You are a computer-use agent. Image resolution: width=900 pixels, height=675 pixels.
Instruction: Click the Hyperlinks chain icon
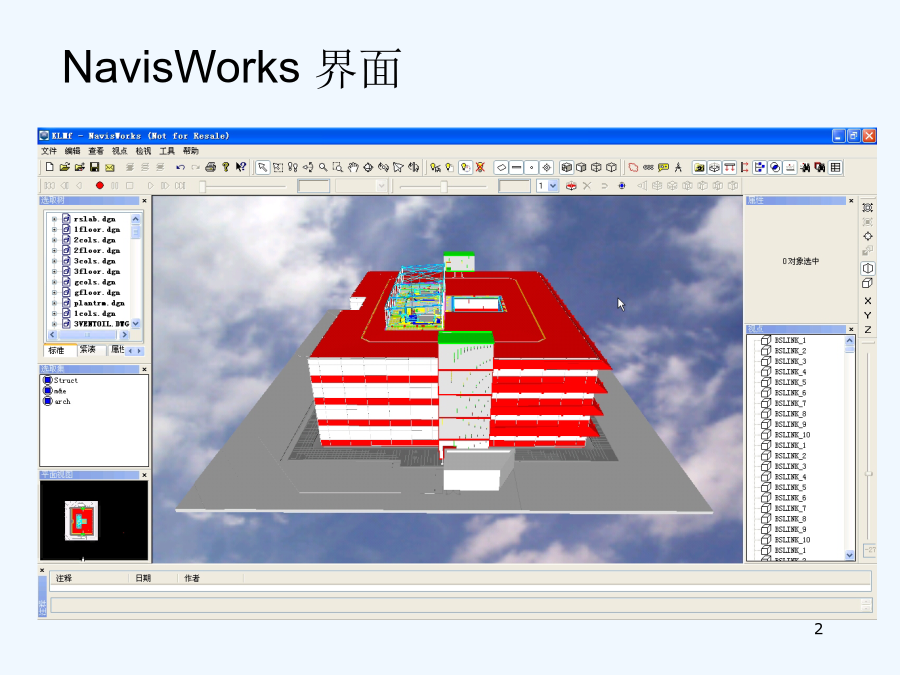pyautogui.click(x=648, y=167)
